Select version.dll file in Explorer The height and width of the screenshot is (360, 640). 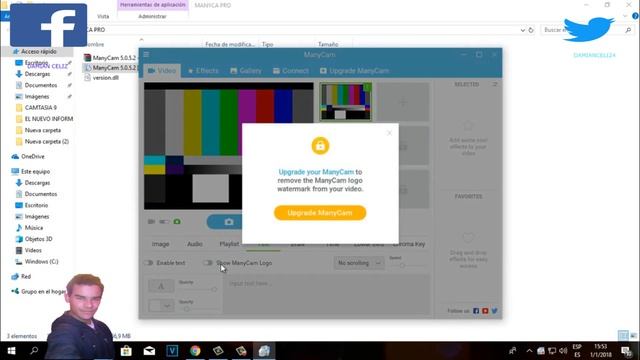(105, 78)
